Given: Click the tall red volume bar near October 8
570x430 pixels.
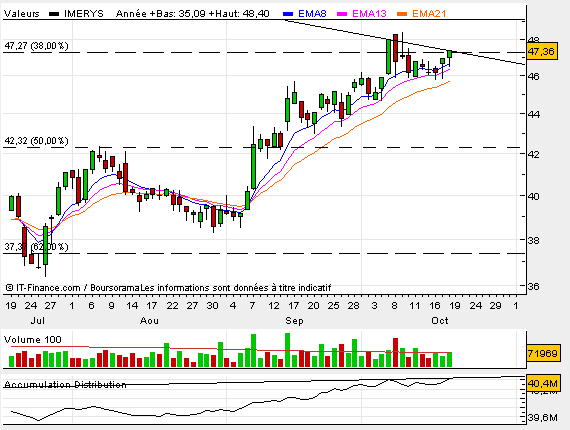Looking at the screenshot, I should (396, 352).
